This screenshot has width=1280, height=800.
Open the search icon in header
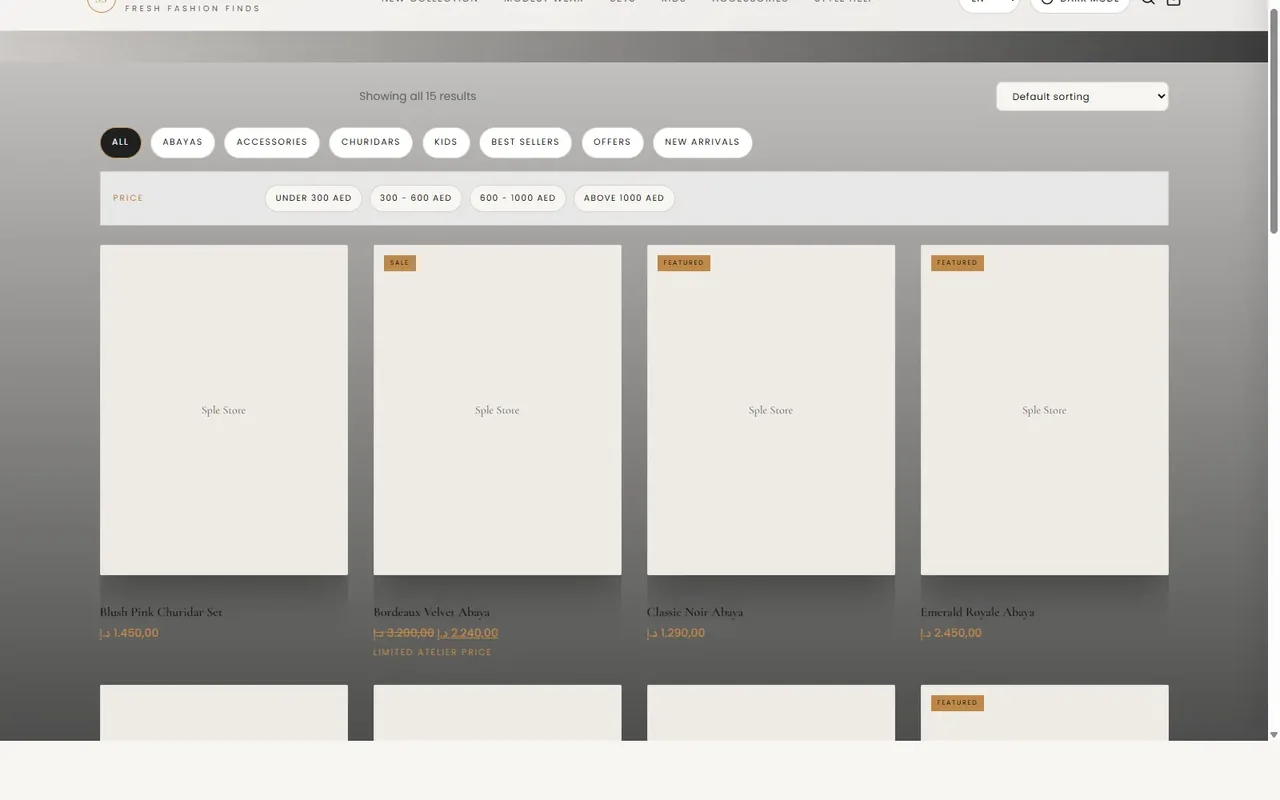click(x=1148, y=3)
